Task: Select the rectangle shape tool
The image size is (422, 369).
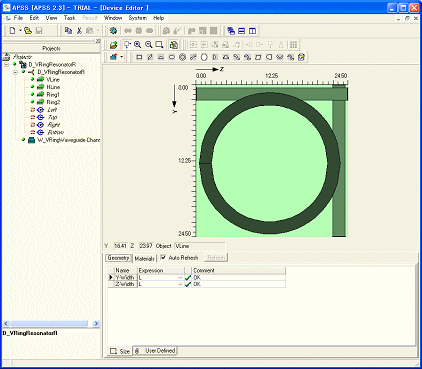Action: (x=139, y=57)
